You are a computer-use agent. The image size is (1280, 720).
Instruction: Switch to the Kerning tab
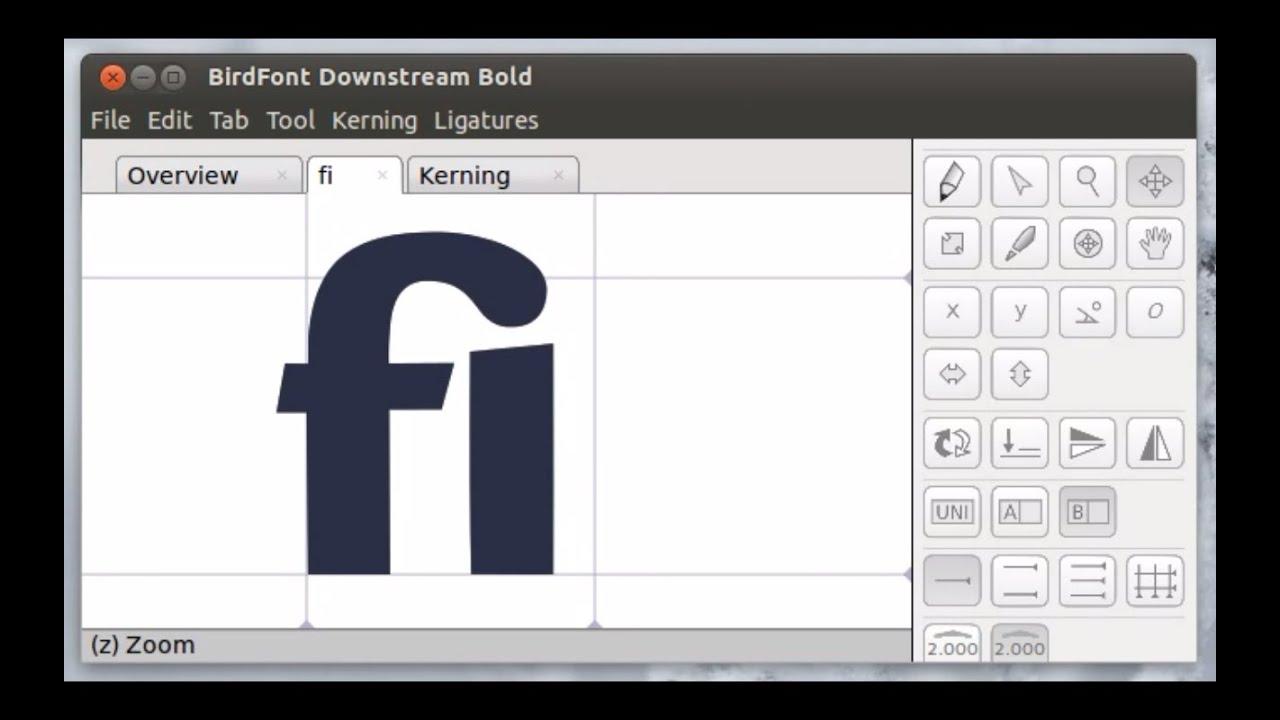pos(492,175)
